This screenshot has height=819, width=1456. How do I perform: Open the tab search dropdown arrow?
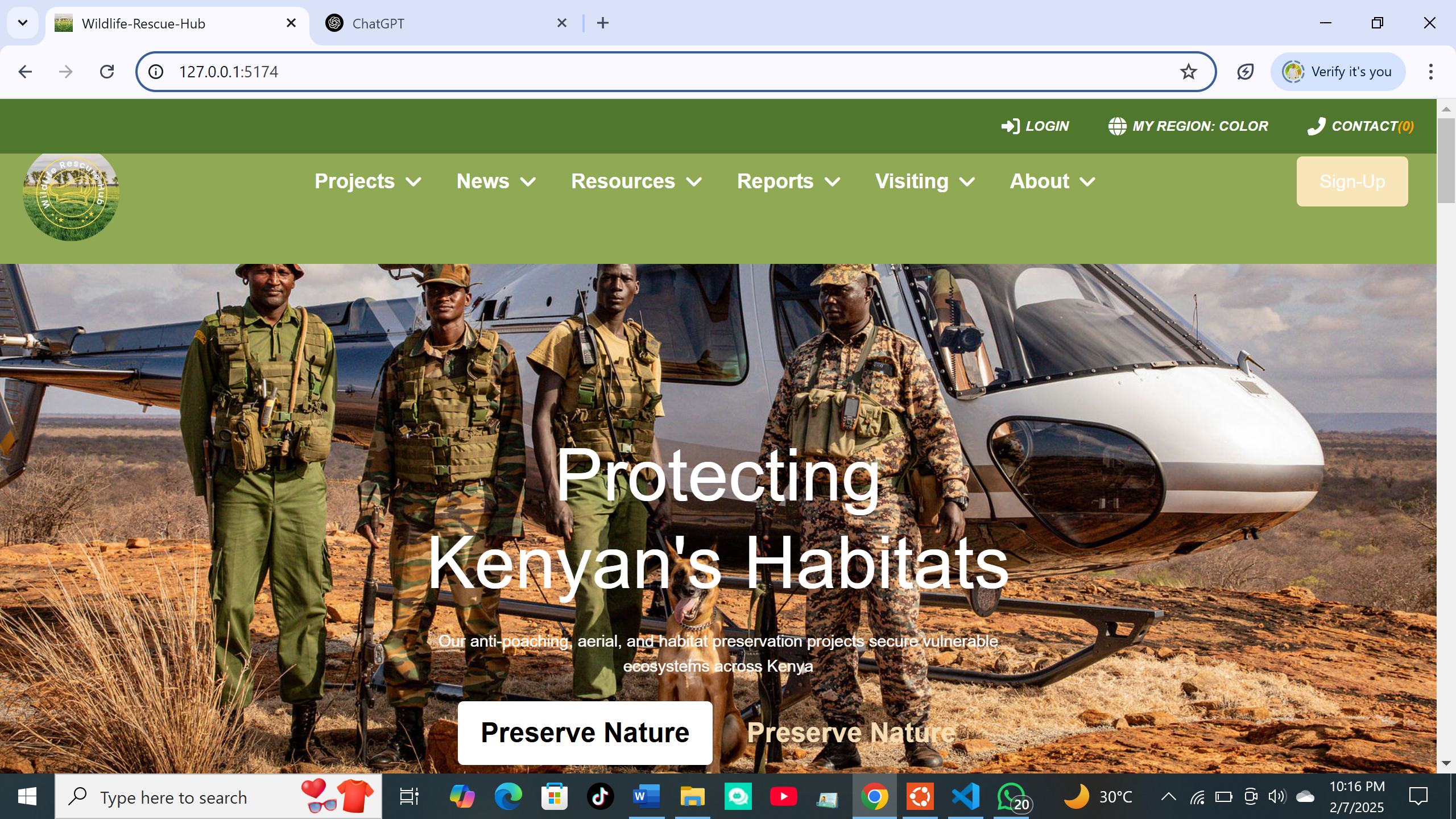click(23, 23)
